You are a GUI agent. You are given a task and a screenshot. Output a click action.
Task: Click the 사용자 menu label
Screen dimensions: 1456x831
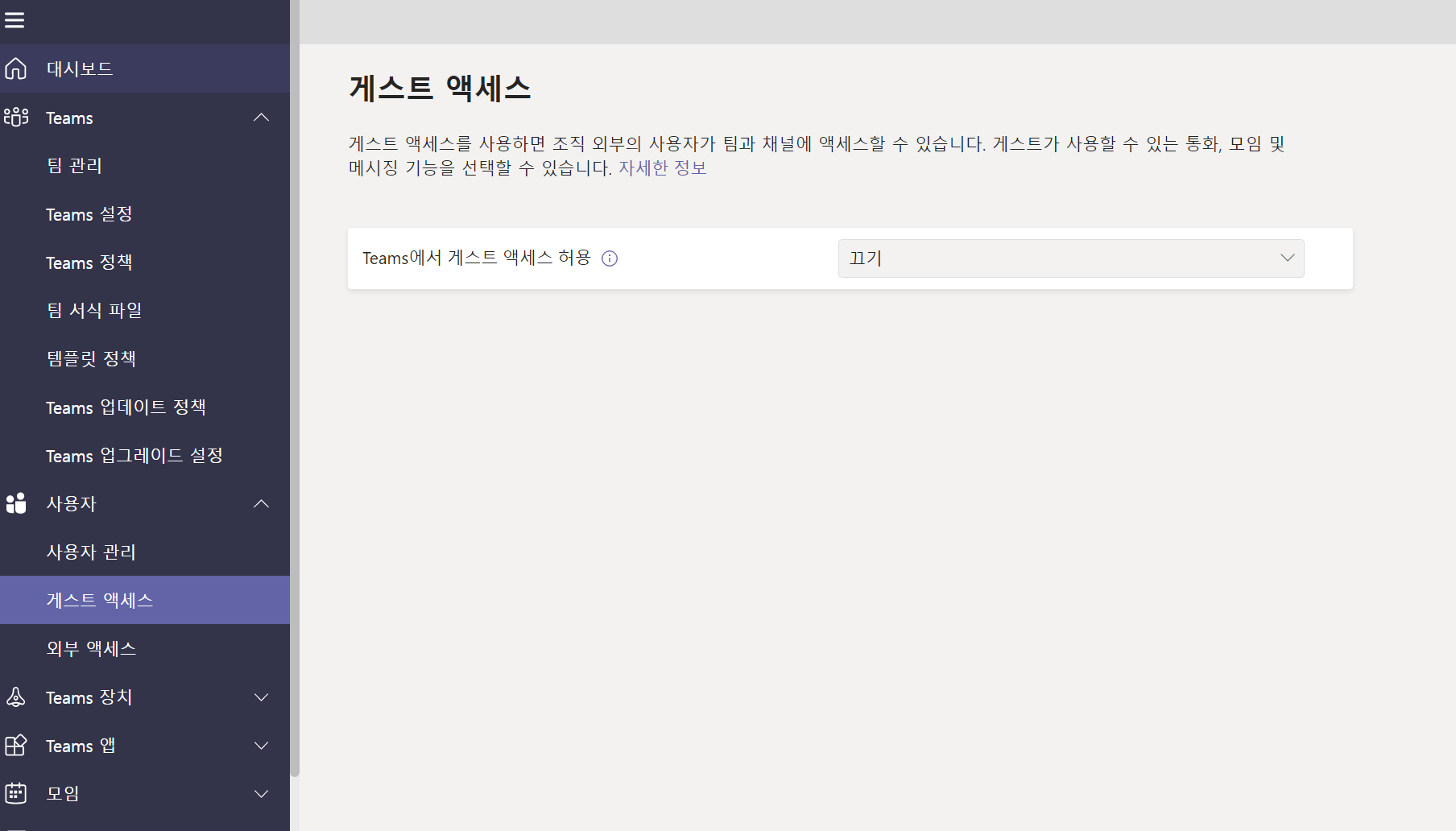point(71,504)
